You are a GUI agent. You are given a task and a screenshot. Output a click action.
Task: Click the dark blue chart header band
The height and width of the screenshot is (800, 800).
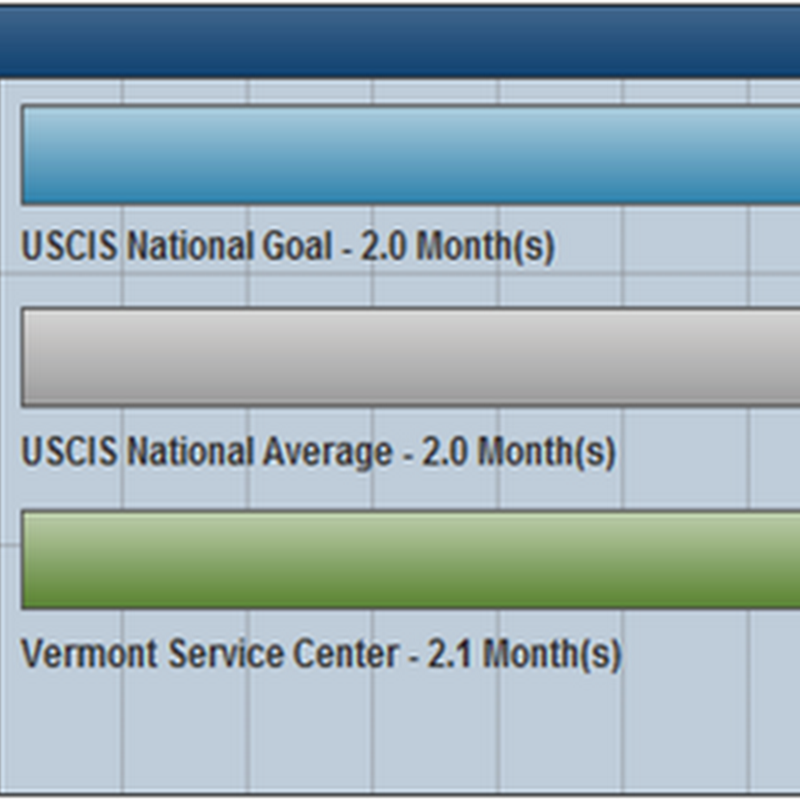400,42
